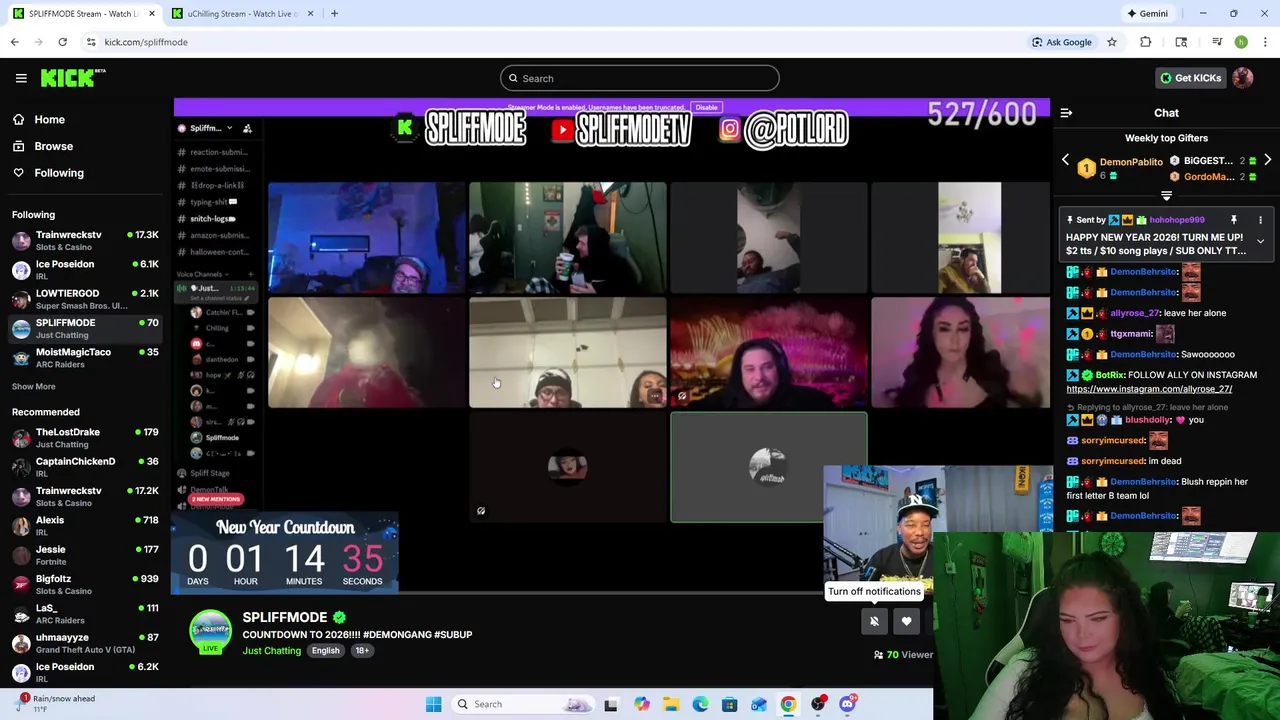Open the Chrome three-dot menu
Image resolution: width=1280 pixels, height=720 pixels.
(1265, 42)
